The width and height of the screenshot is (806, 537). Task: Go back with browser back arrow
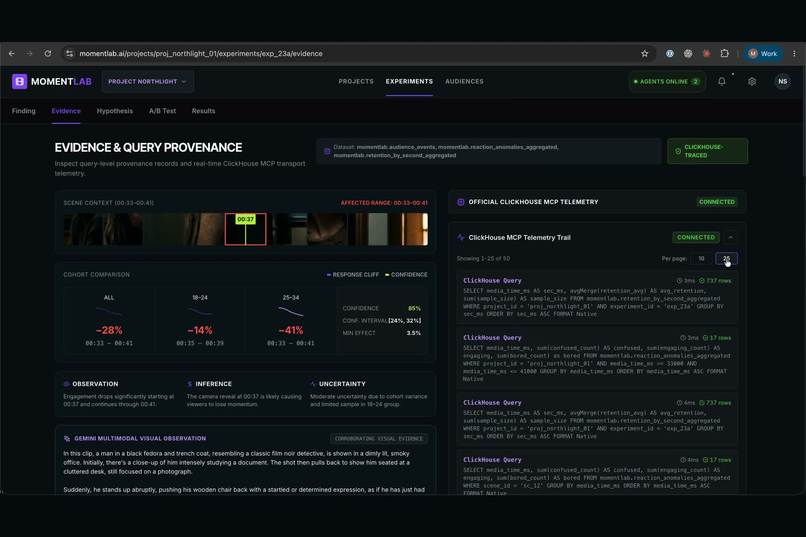(x=11, y=53)
